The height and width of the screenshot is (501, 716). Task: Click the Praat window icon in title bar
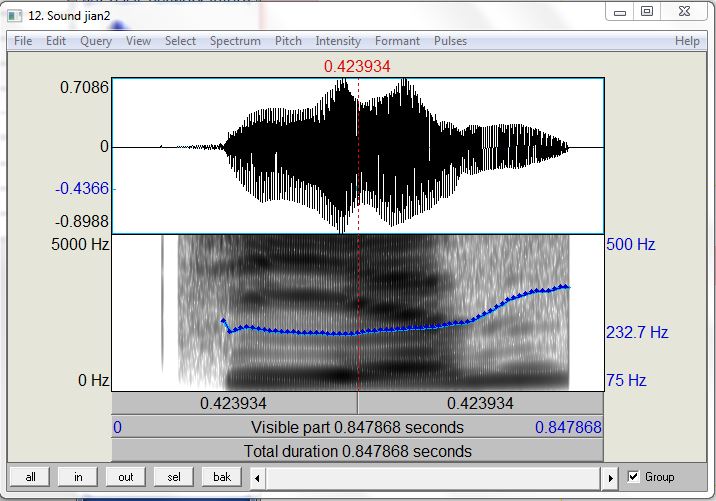[15, 16]
